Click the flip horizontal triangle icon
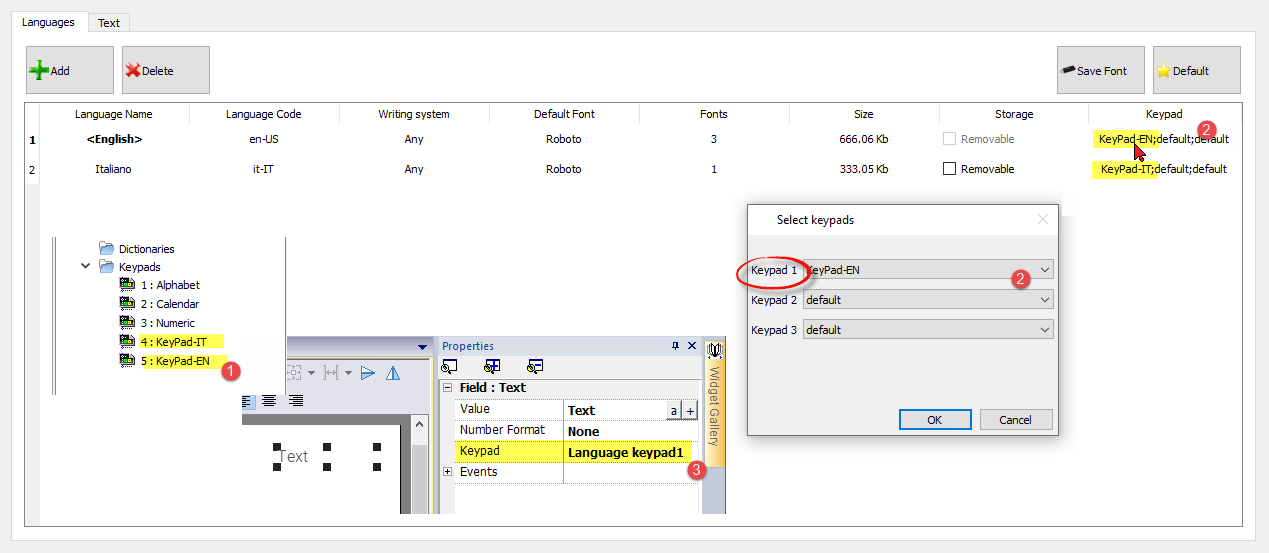The height and width of the screenshot is (553, 1269). [x=368, y=373]
